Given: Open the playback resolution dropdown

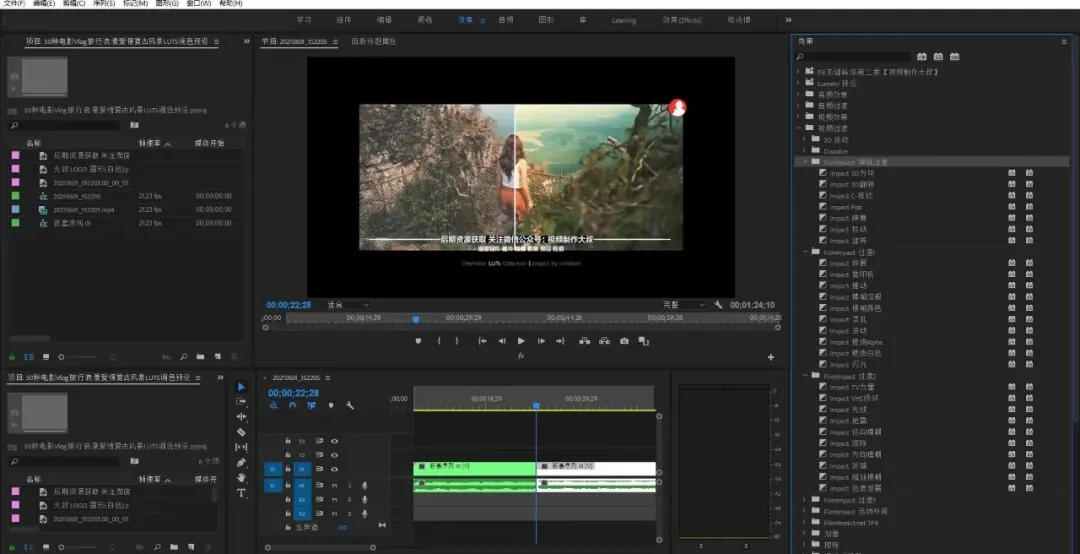Looking at the screenshot, I should [x=683, y=305].
